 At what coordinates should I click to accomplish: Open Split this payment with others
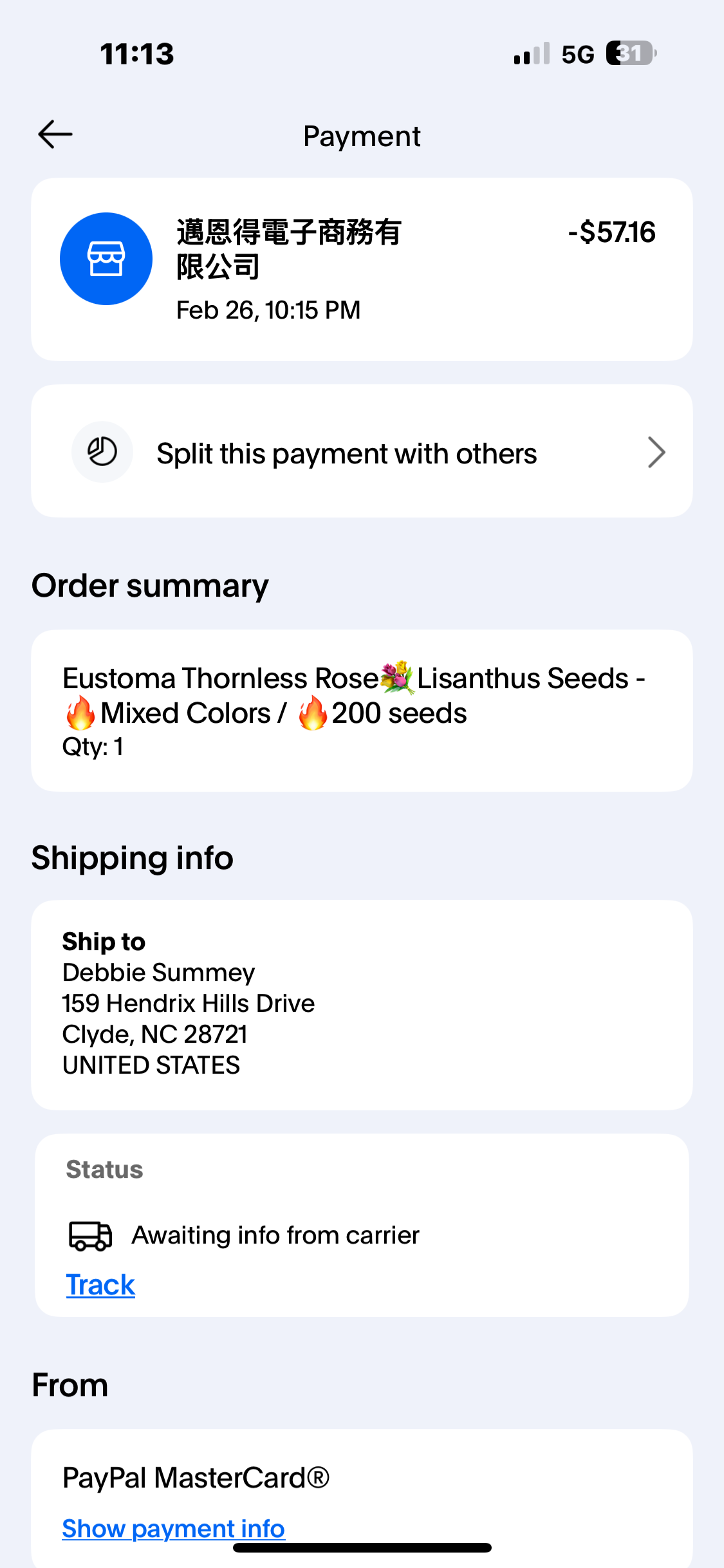pyautogui.click(x=346, y=453)
